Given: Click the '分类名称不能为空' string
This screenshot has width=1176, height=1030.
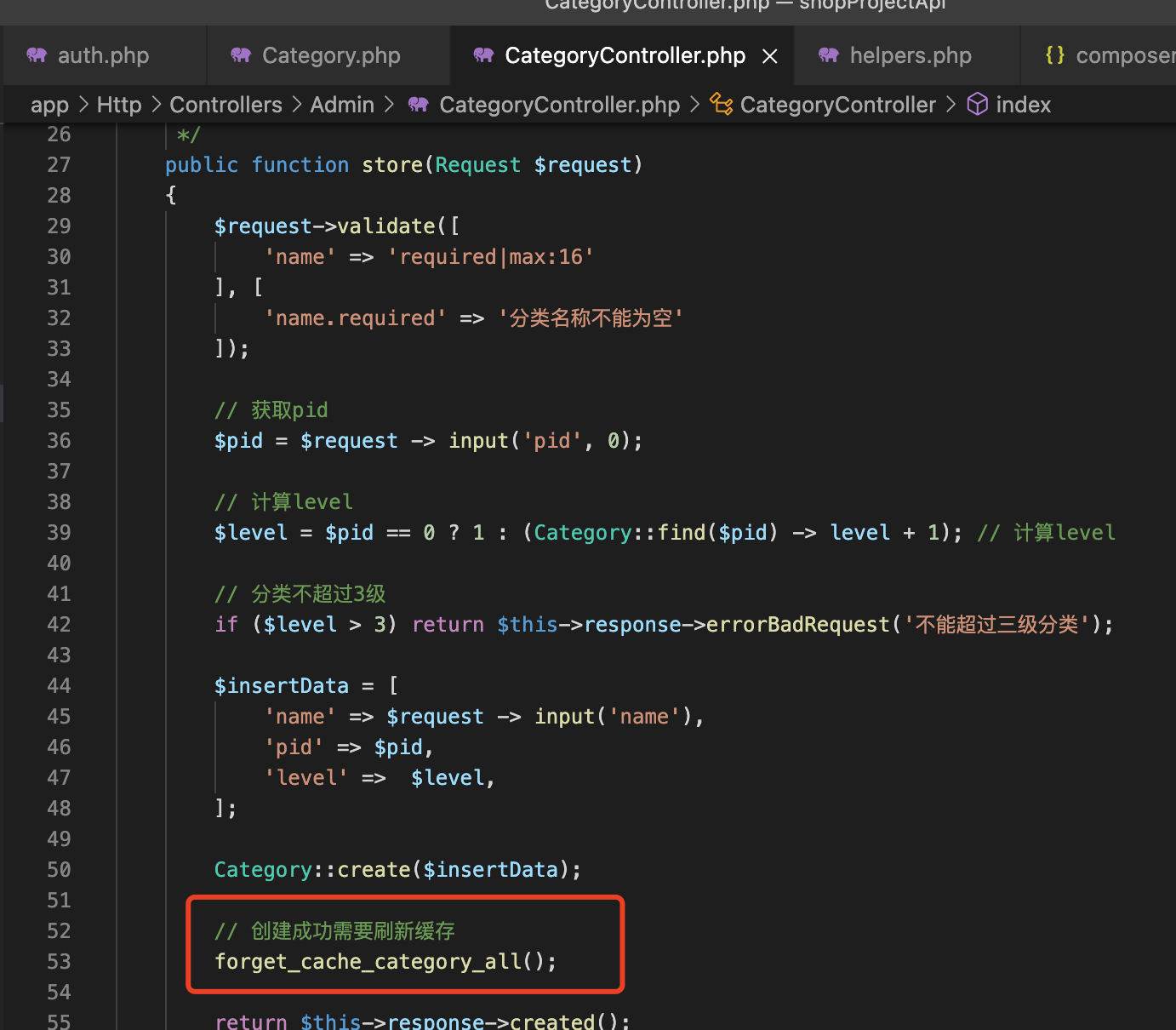Looking at the screenshot, I should 591,318.
